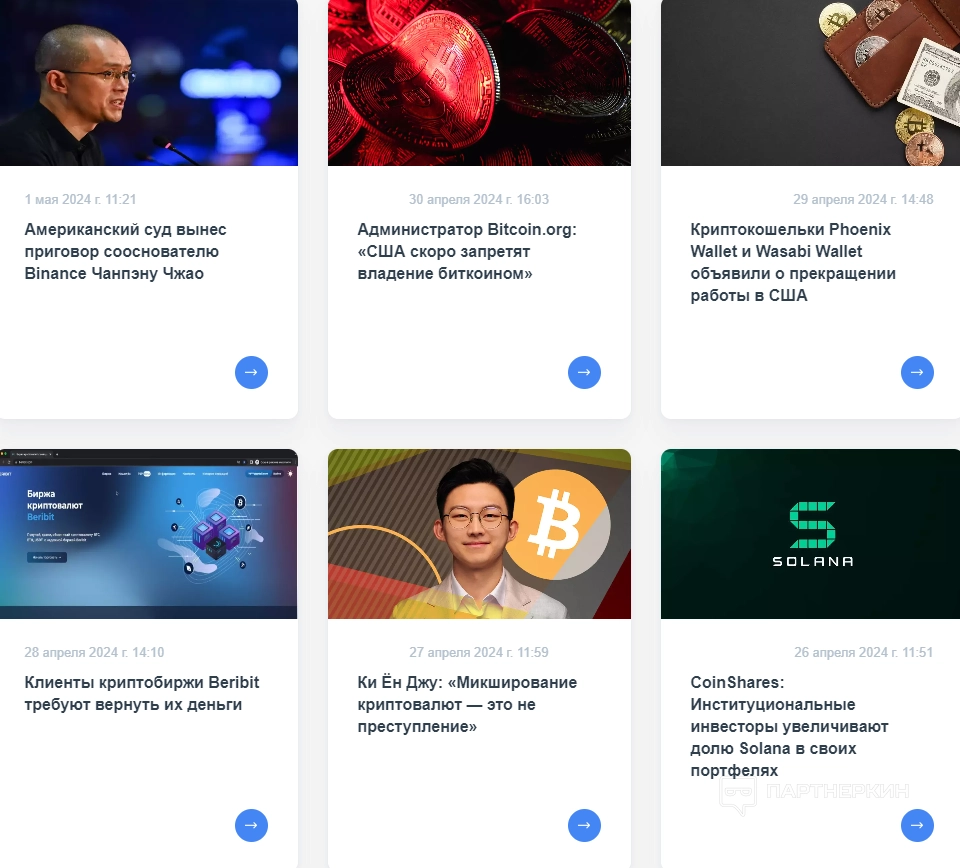Image resolution: width=960 pixels, height=868 pixels.
Task: Click the man with Bitcoin logo thumbnail
Action: coord(479,534)
